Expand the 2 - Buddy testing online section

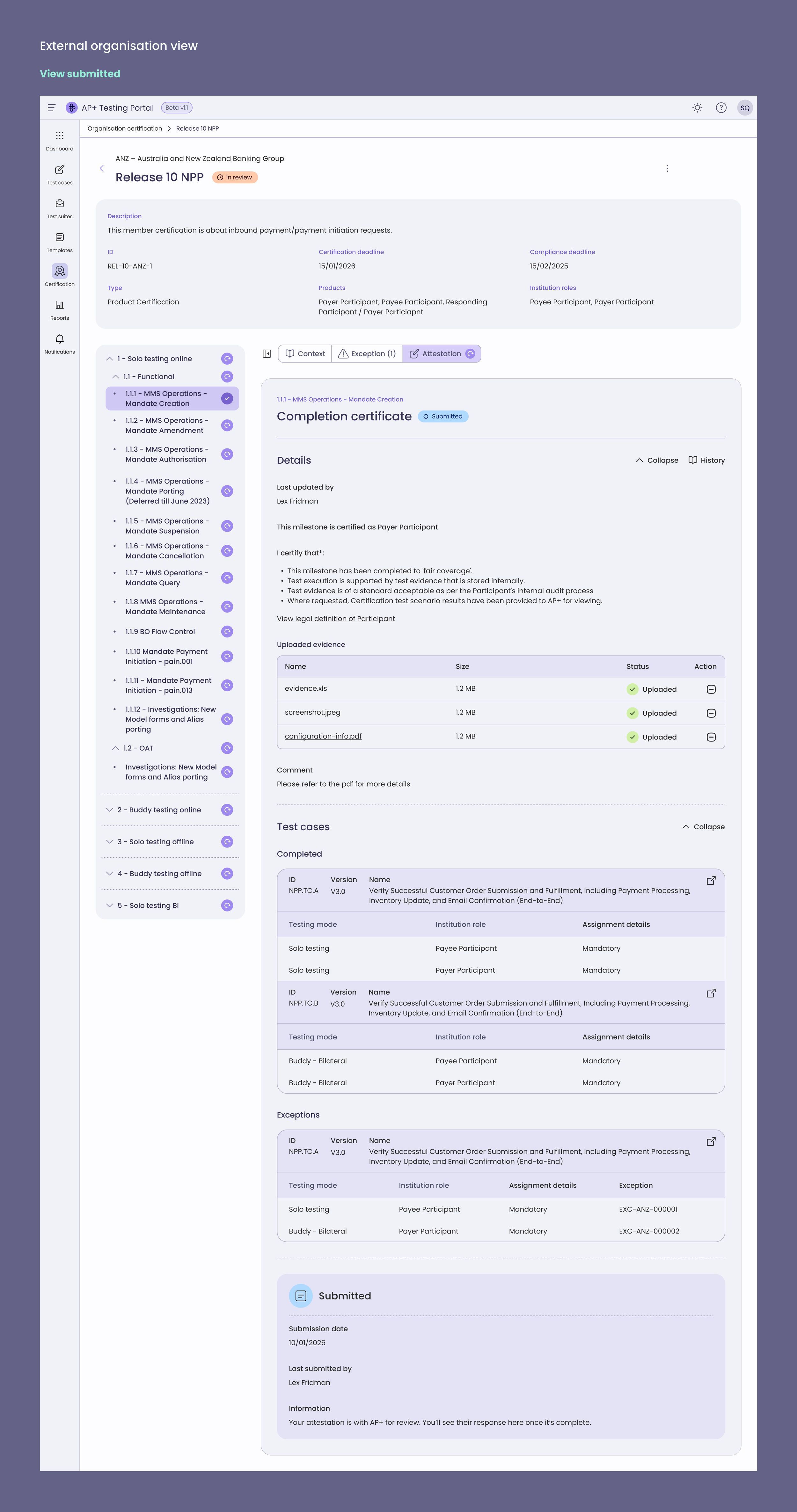point(110,810)
